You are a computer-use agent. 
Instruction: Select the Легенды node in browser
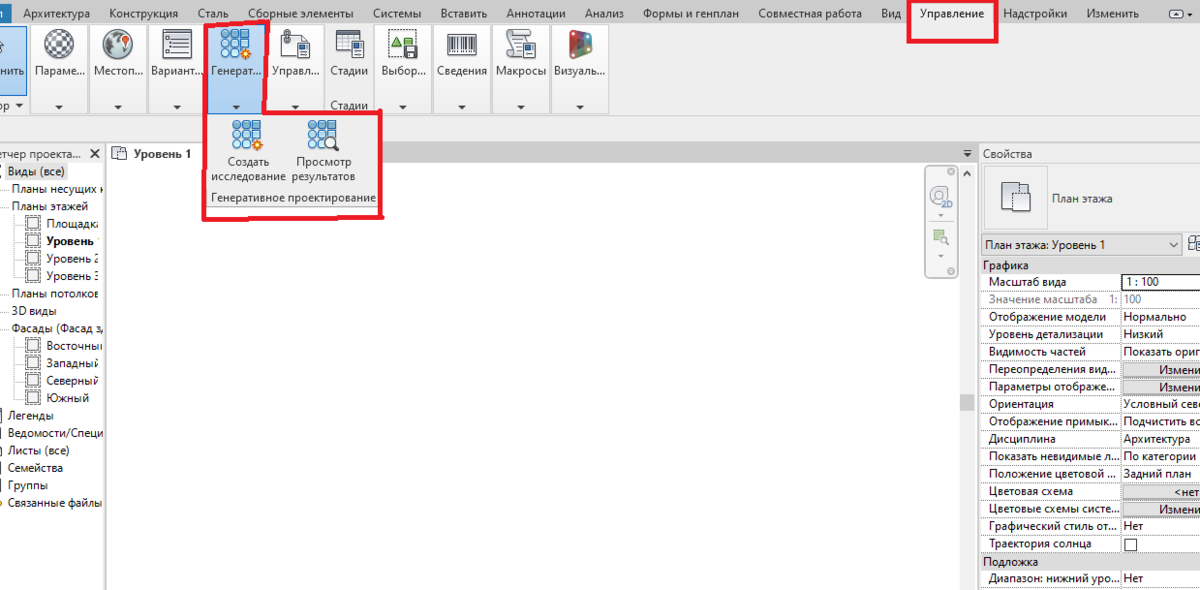click(31, 415)
